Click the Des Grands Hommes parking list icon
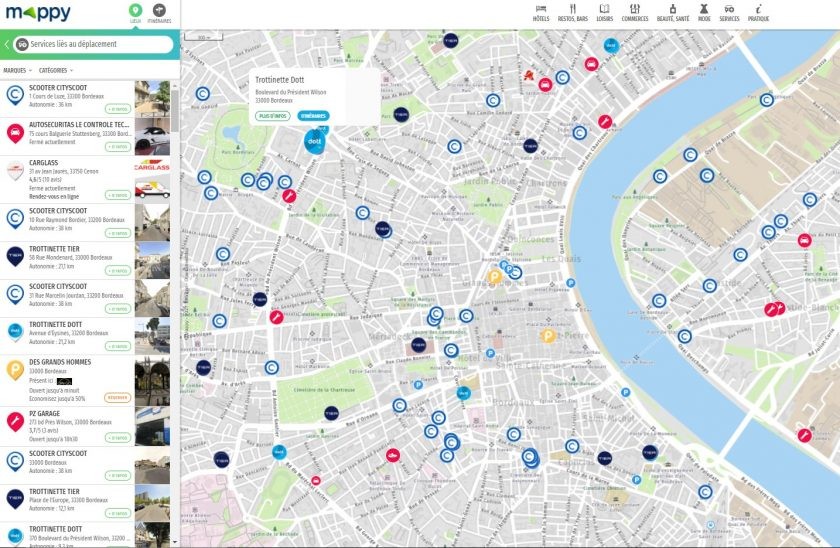 click(x=15, y=371)
